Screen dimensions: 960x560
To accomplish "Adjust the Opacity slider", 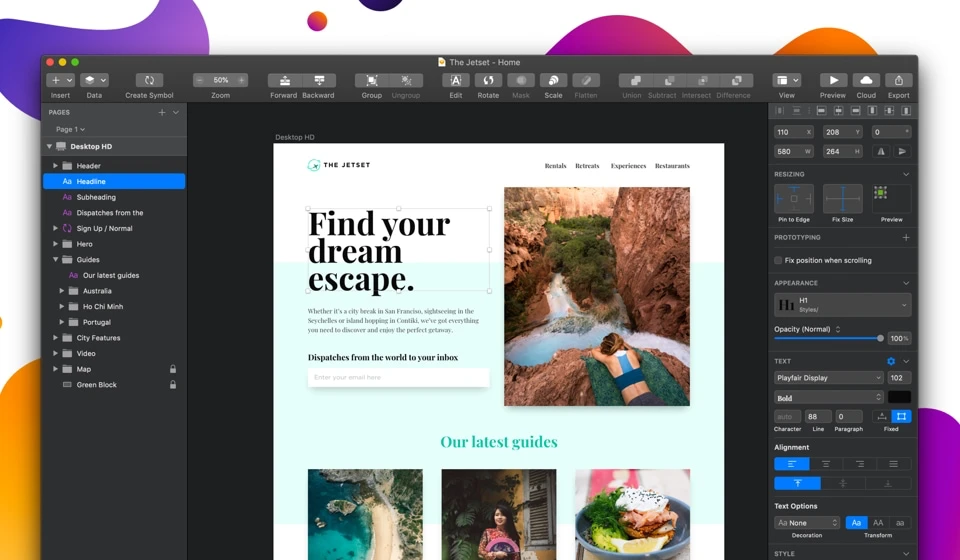I will 829,338.
